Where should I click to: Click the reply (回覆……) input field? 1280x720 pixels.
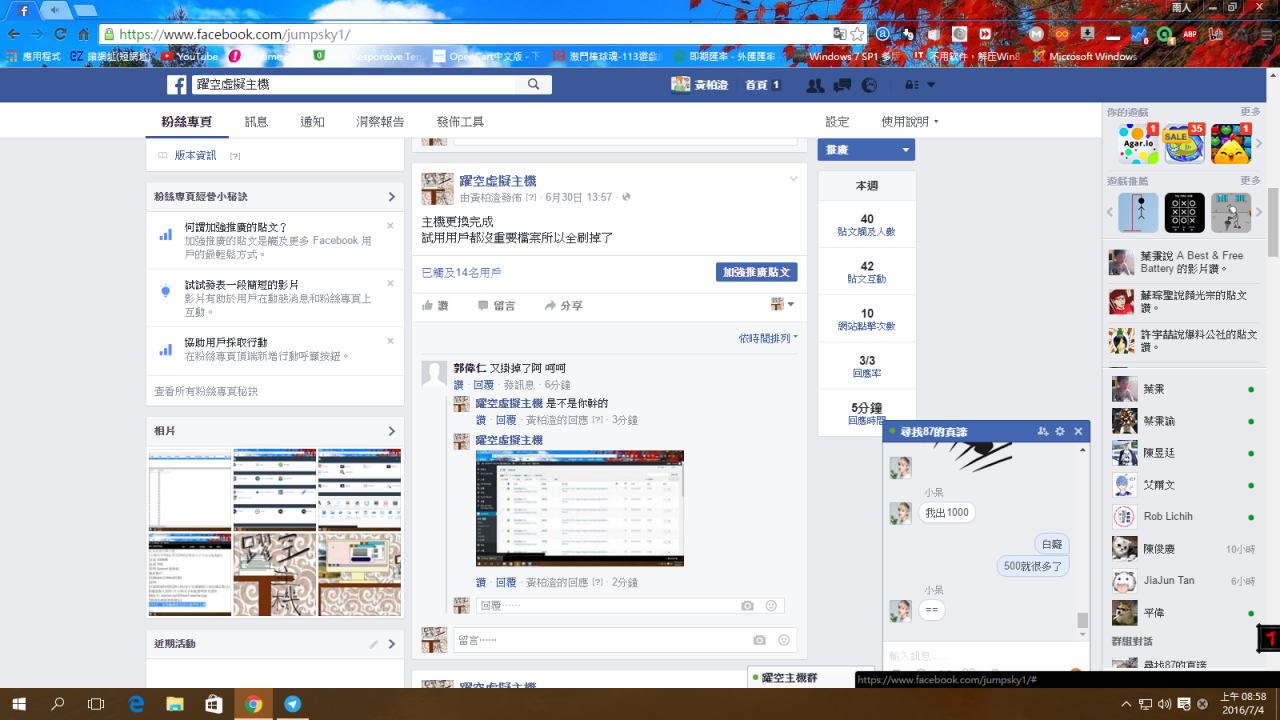(606, 606)
